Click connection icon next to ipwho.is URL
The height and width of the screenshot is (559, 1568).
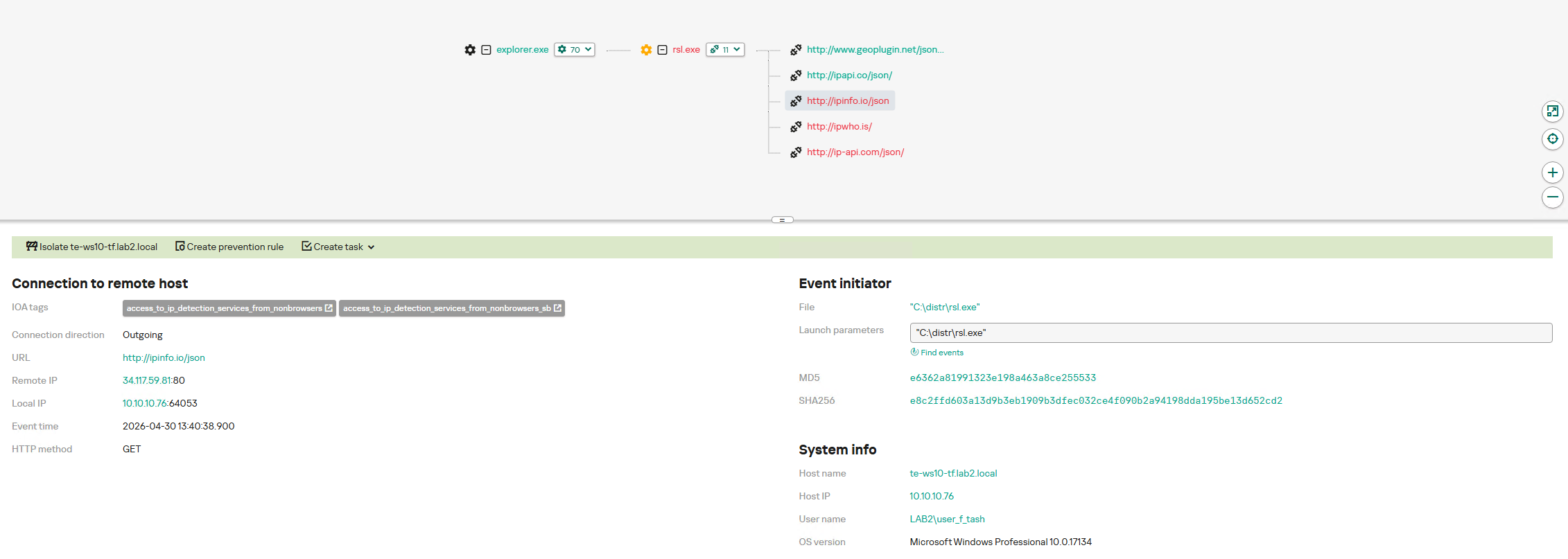796,127
